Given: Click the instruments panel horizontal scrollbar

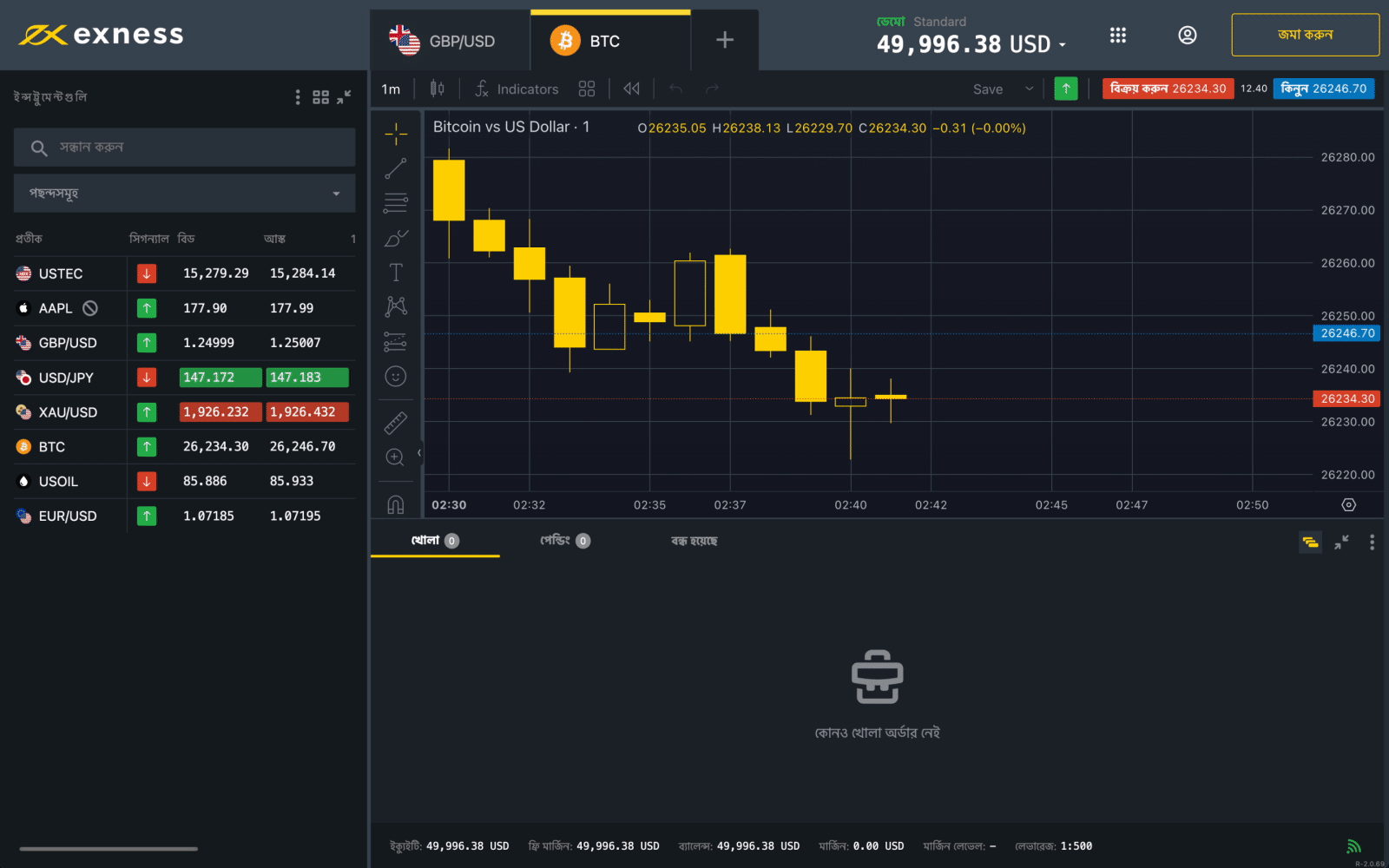Looking at the screenshot, I should coord(109,849).
